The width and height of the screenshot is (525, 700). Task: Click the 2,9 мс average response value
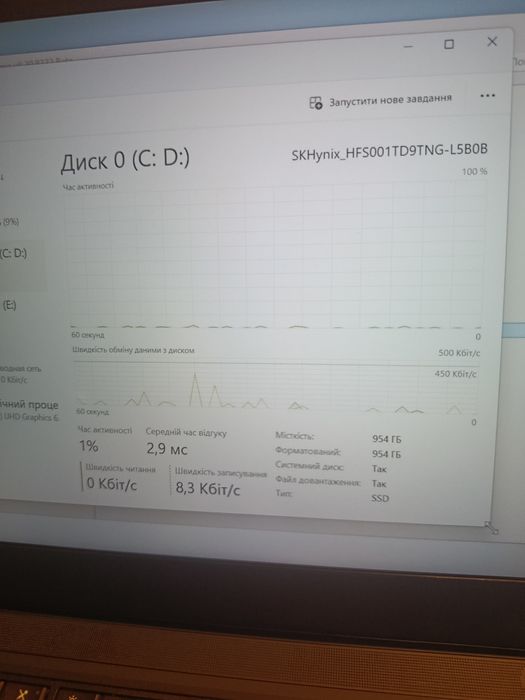point(167,449)
